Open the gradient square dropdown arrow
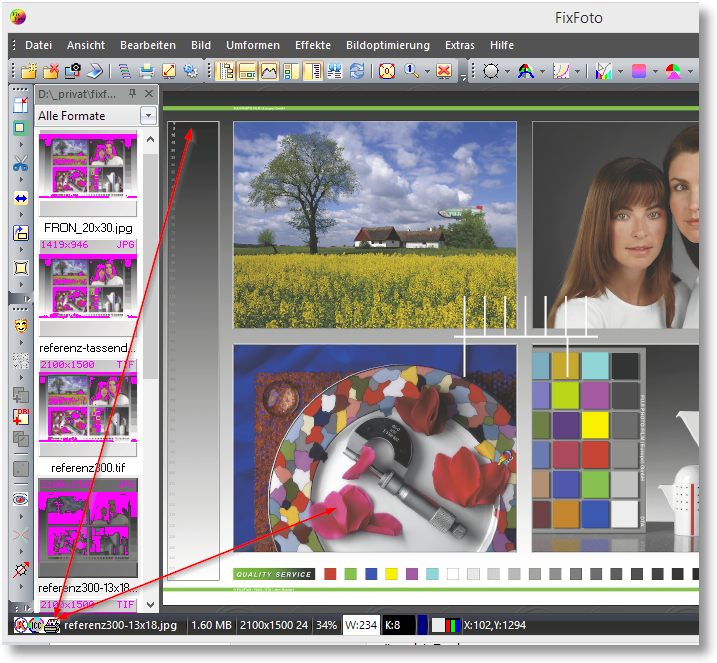The height and width of the screenshot is (663, 717). [655, 71]
